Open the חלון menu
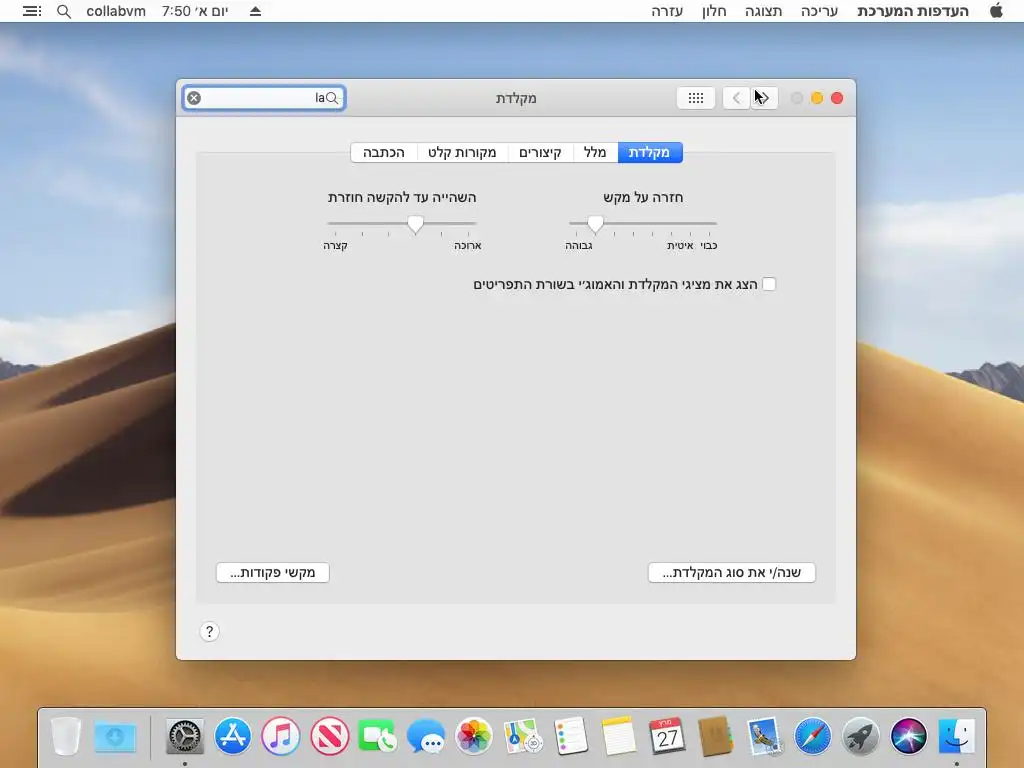 coord(714,11)
